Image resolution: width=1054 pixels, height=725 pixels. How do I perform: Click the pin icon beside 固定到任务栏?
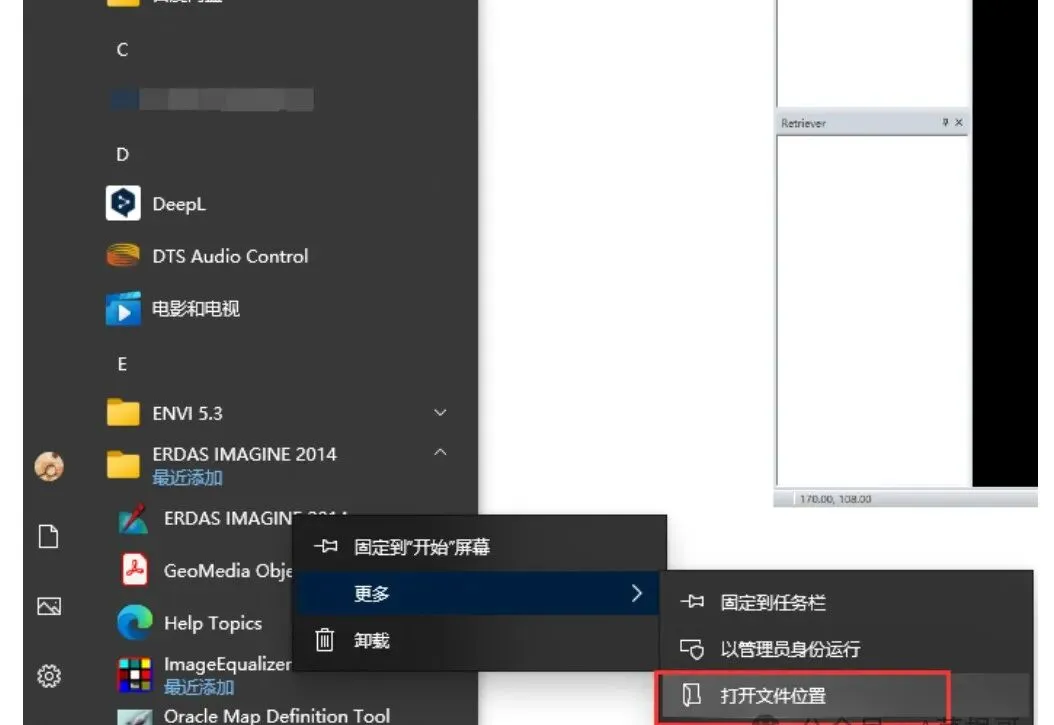point(692,601)
